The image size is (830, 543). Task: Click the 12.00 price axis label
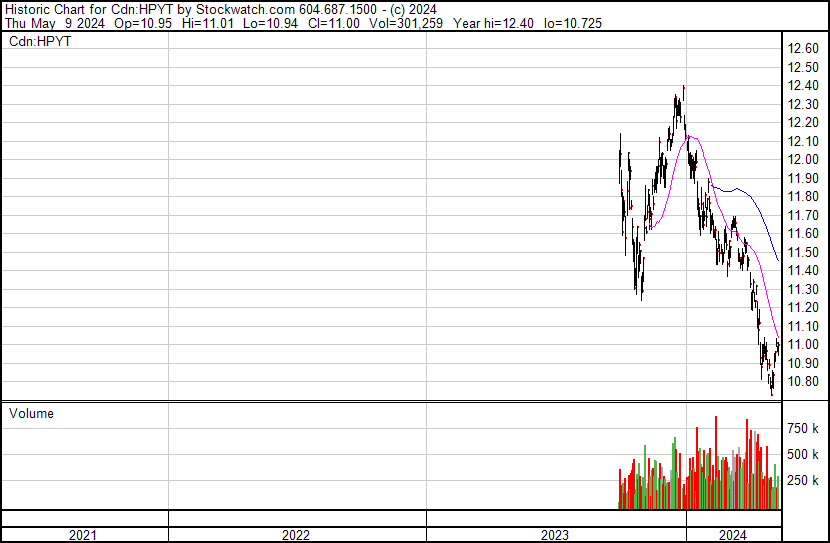pos(803,160)
